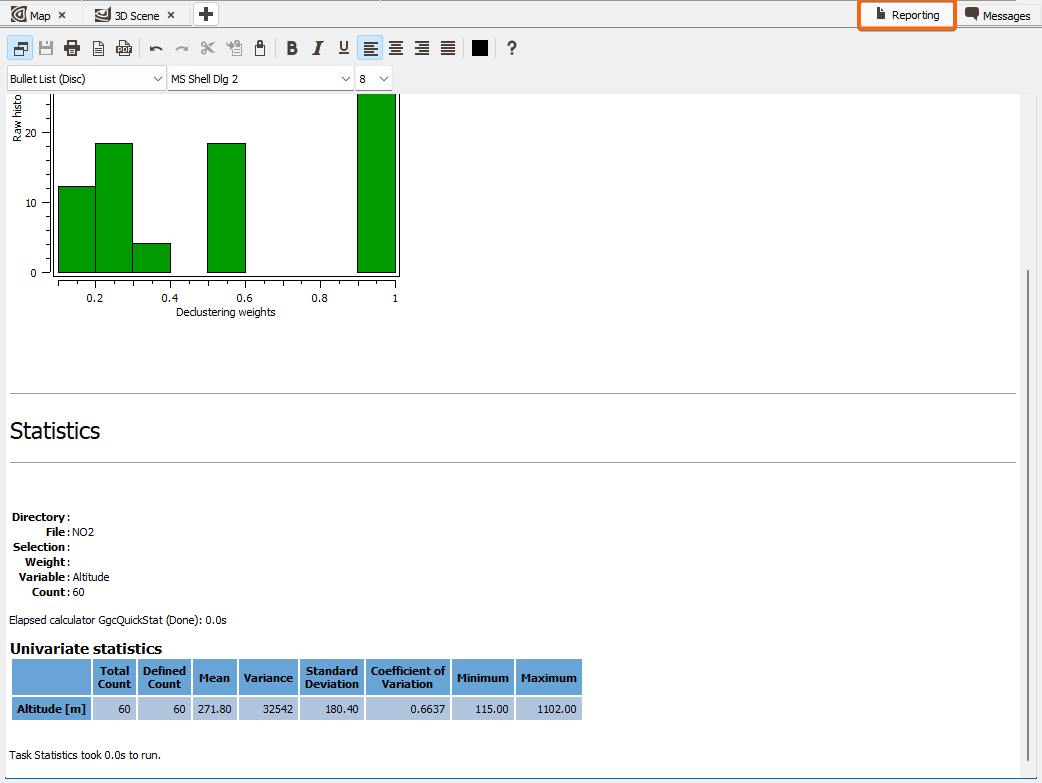Click the undo arrow icon
Screen dimensions: 1042x783
(x=156, y=48)
